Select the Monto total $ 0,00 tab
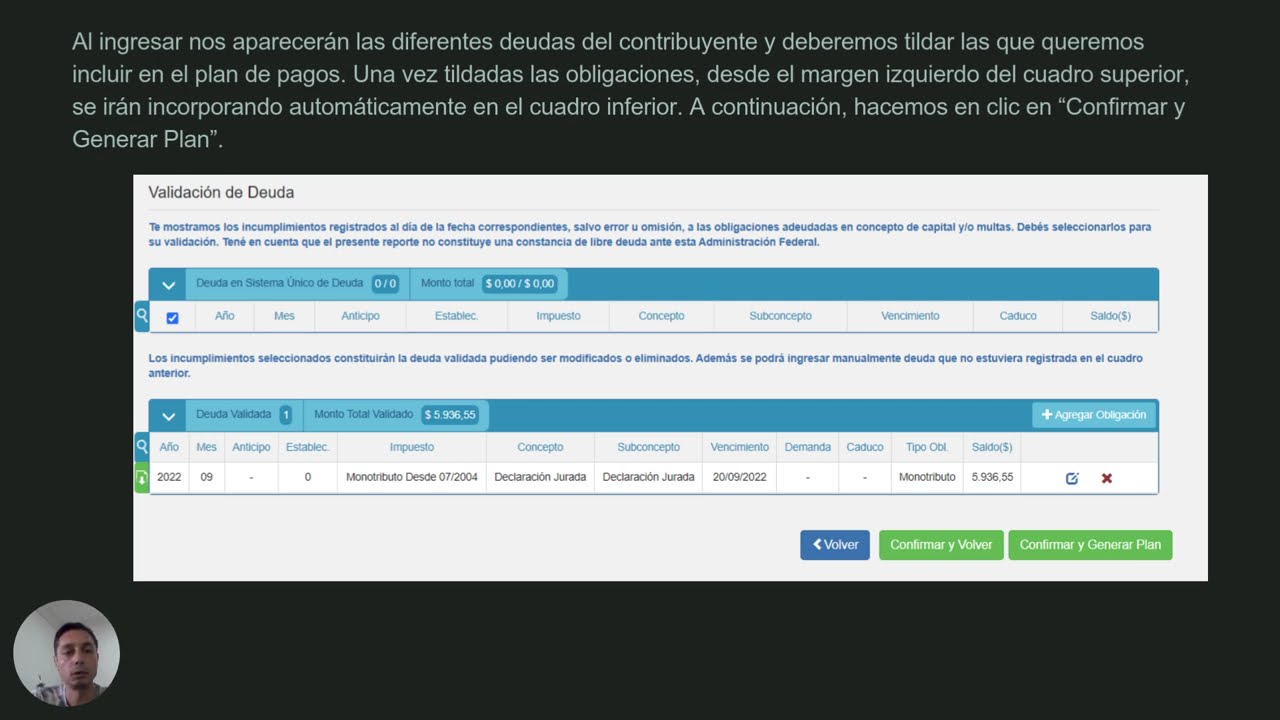1280x720 pixels. pos(489,283)
